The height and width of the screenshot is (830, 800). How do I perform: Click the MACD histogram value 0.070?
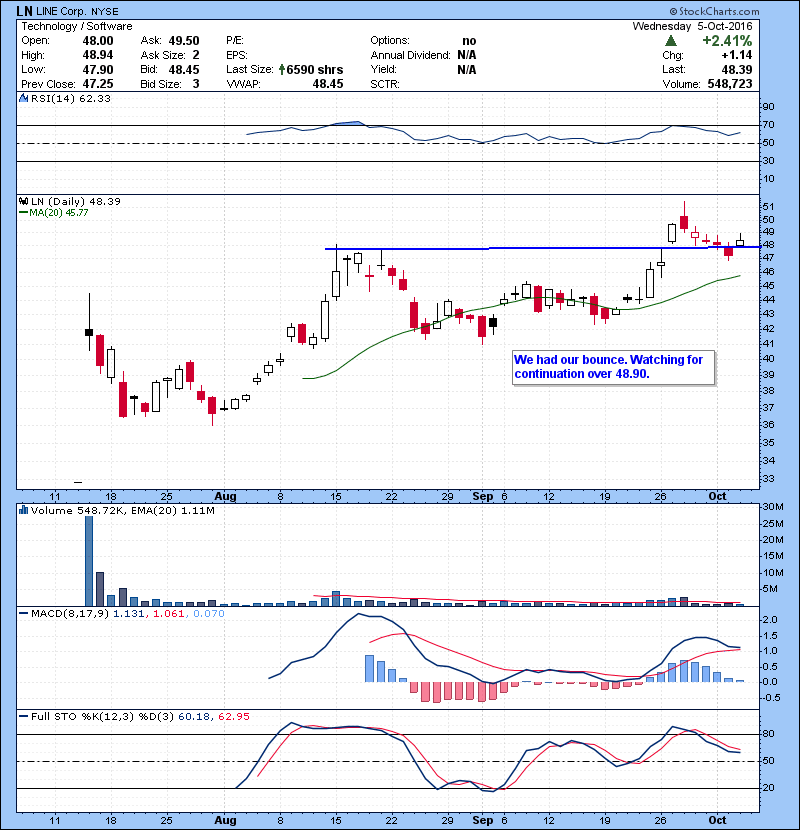click(209, 614)
